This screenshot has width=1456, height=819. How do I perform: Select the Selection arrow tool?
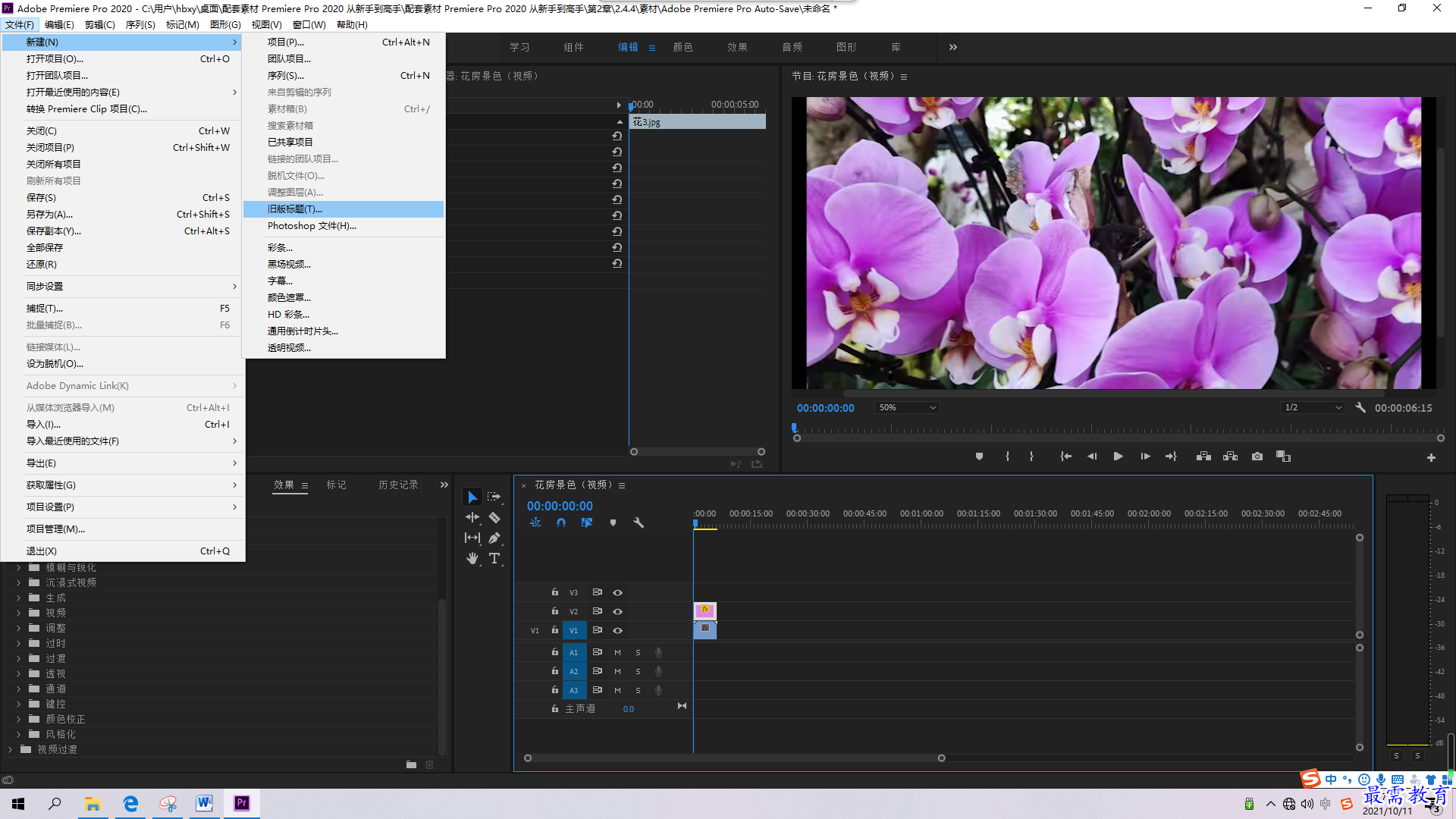(x=472, y=497)
